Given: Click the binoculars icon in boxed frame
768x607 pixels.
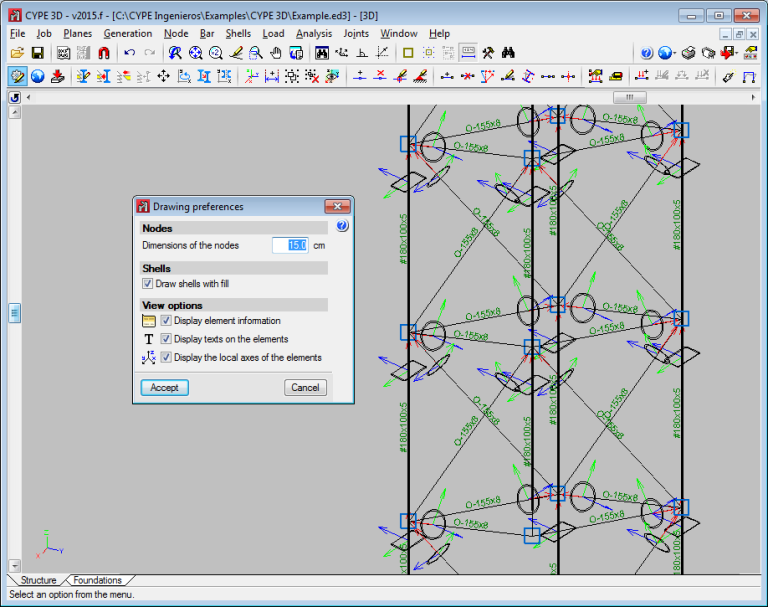Looking at the screenshot, I should coord(322,53).
